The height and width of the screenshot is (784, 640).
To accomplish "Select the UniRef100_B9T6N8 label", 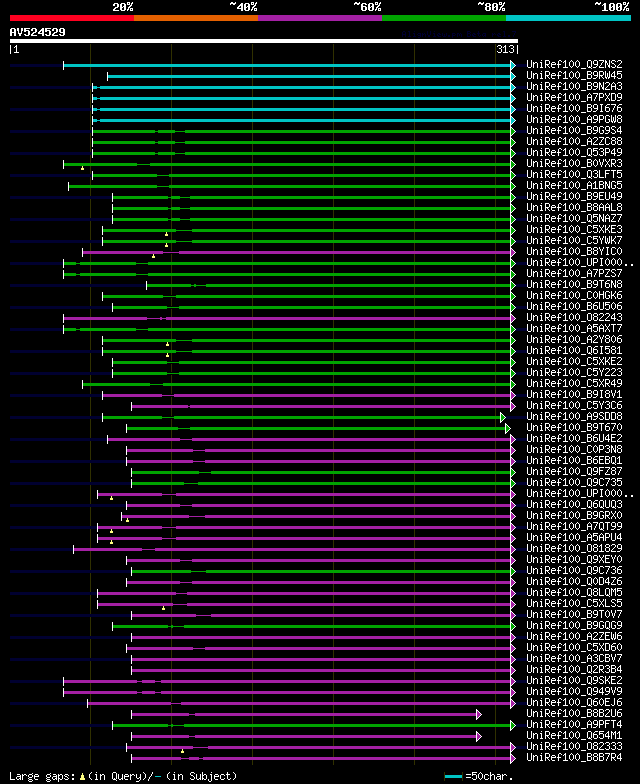I will (x=574, y=284).
